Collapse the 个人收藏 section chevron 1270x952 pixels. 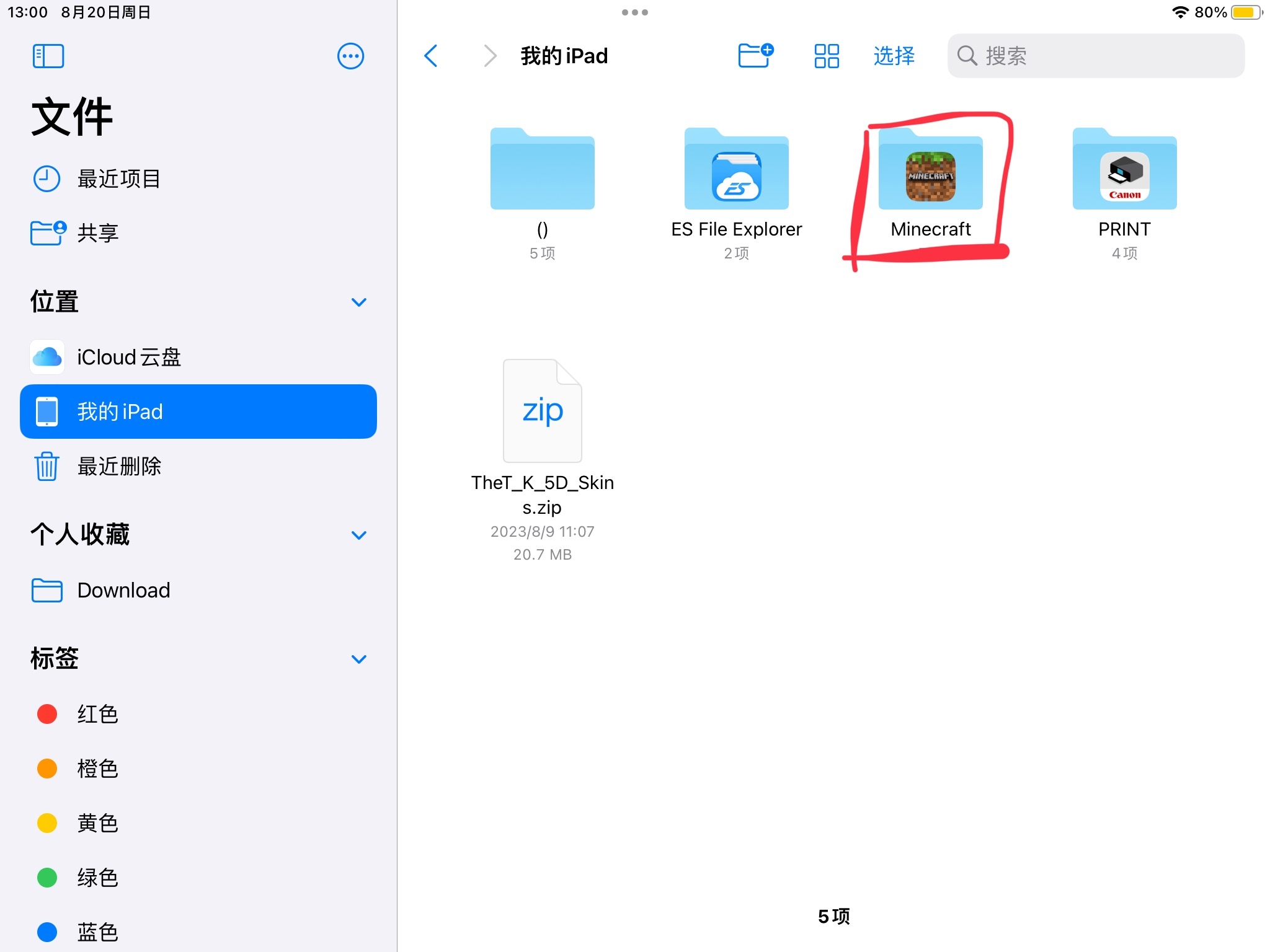(x=359, y=535)
